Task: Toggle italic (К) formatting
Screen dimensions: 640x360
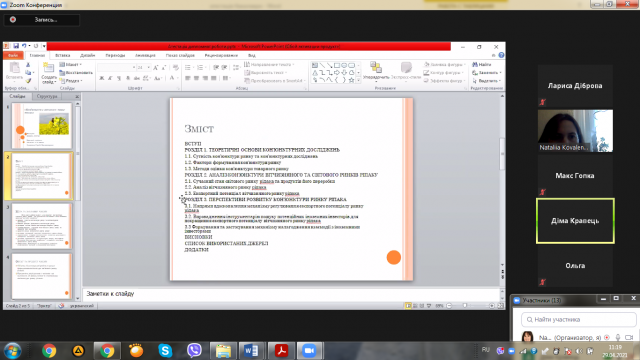Action: pos(110,78)
